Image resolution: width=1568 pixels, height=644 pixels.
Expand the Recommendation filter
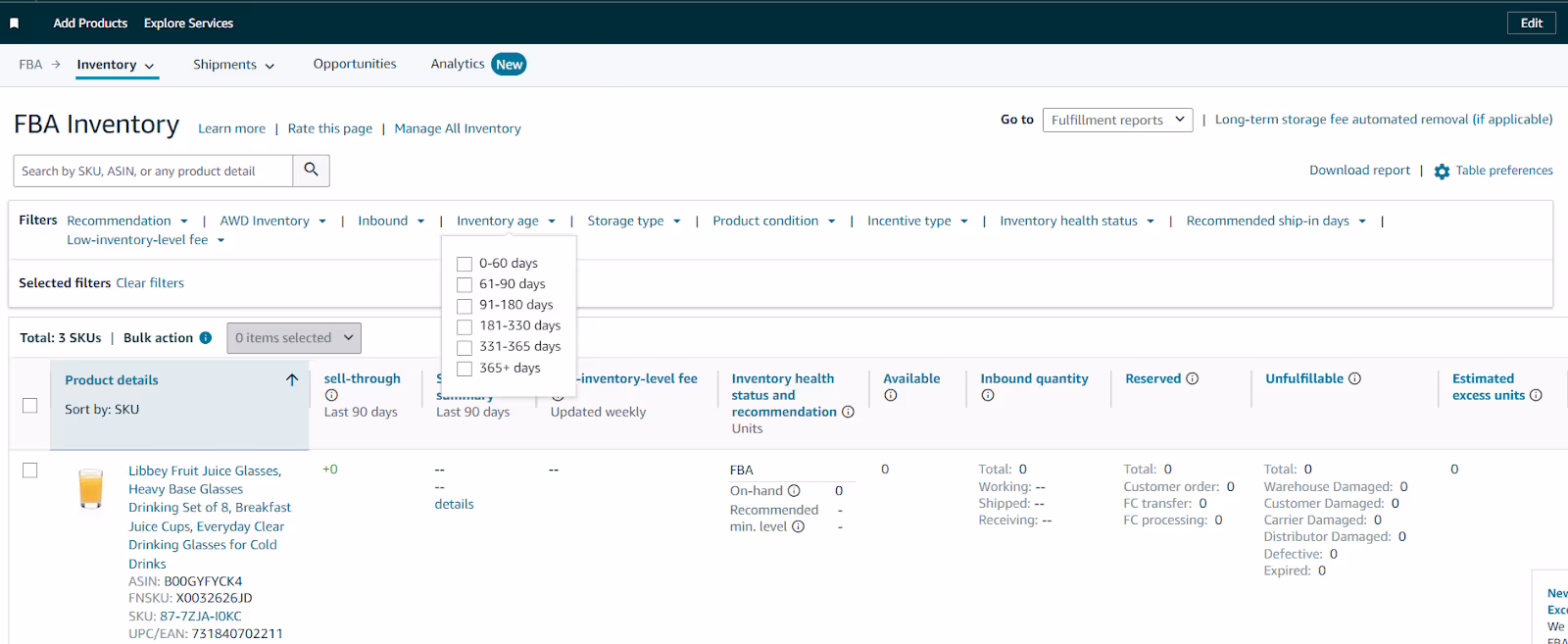click(127, 221)
